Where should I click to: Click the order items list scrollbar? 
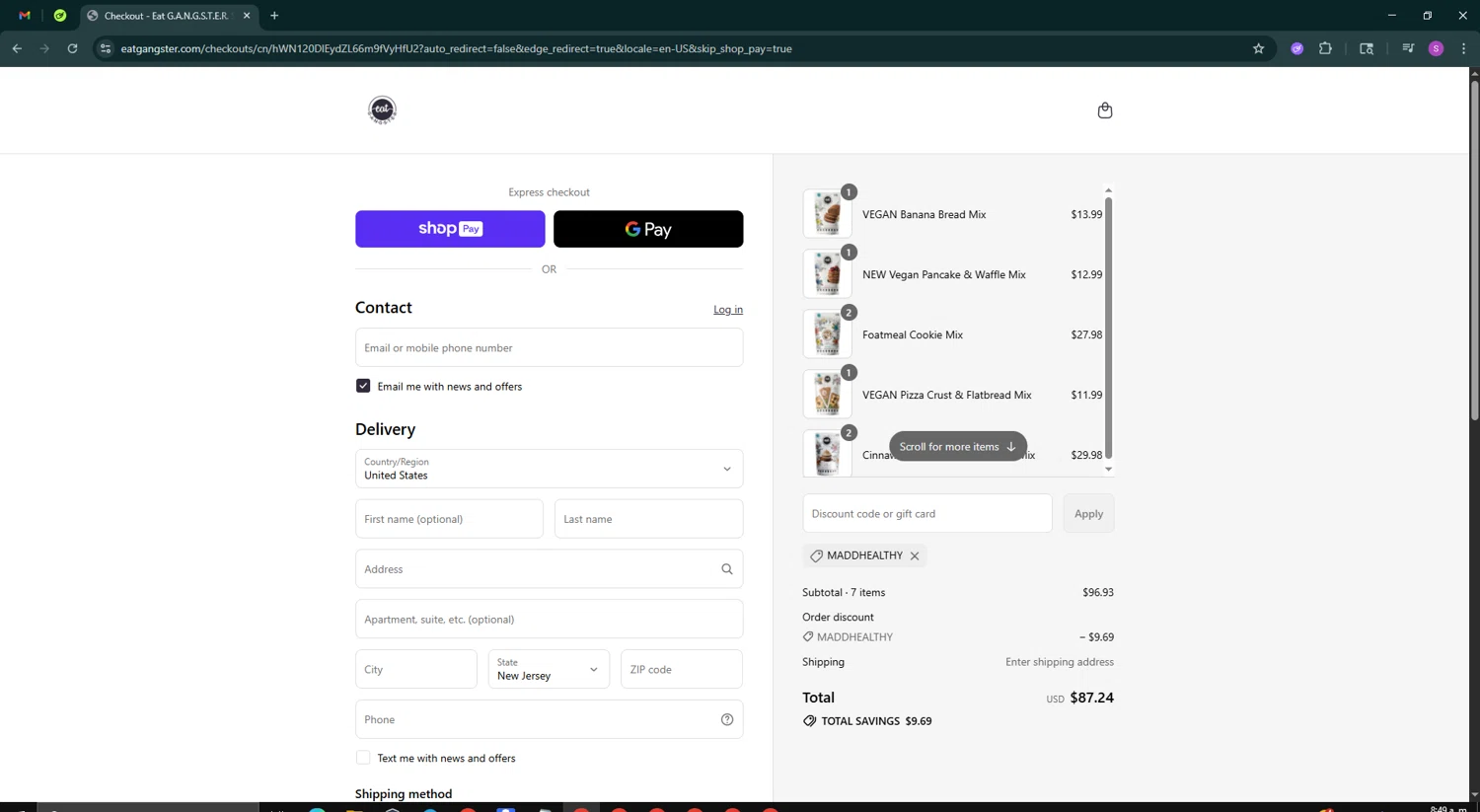tap(1108, 329)
